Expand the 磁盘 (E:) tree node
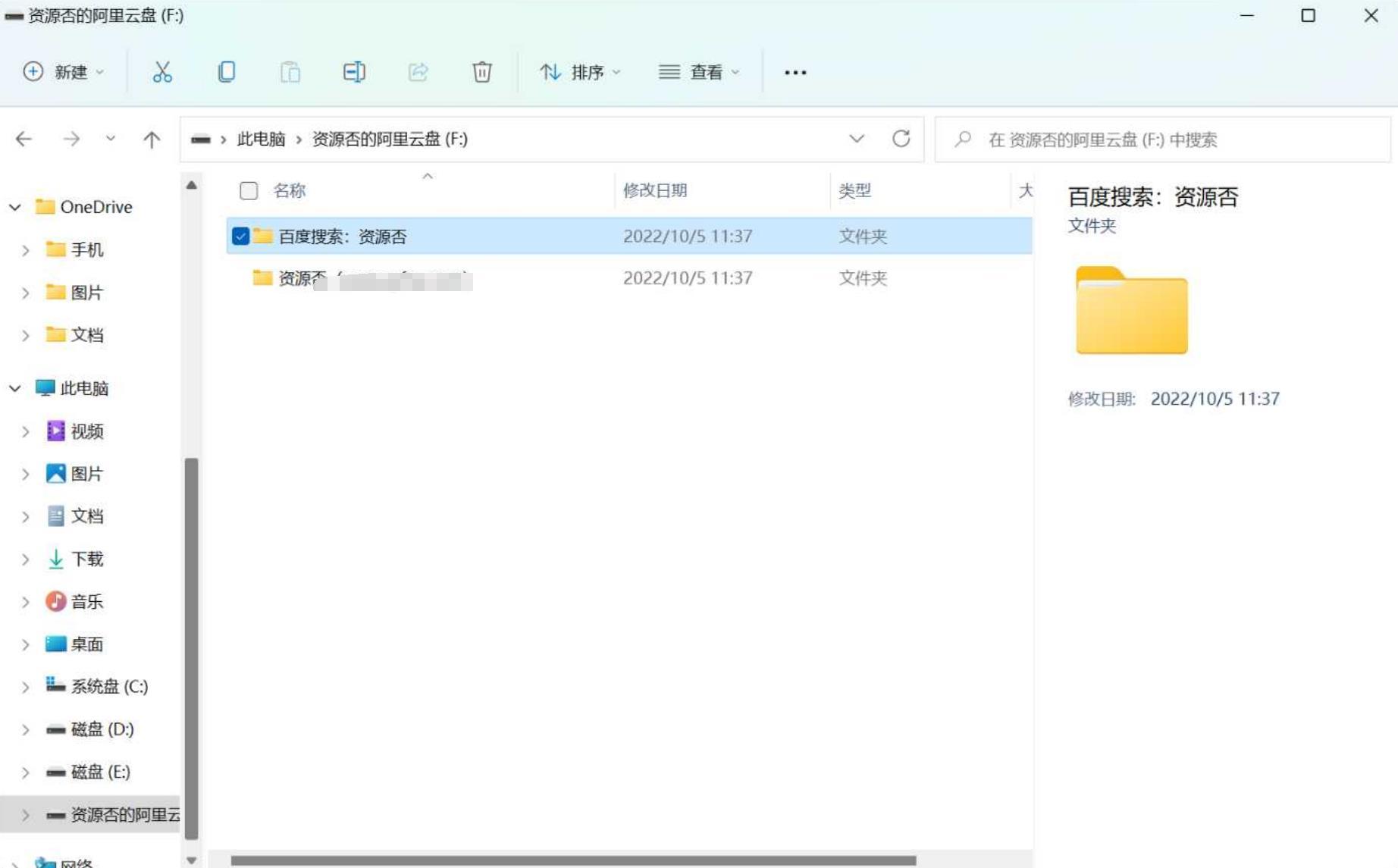This screenshot has height=868, width=1398. (x=26, y=772)
